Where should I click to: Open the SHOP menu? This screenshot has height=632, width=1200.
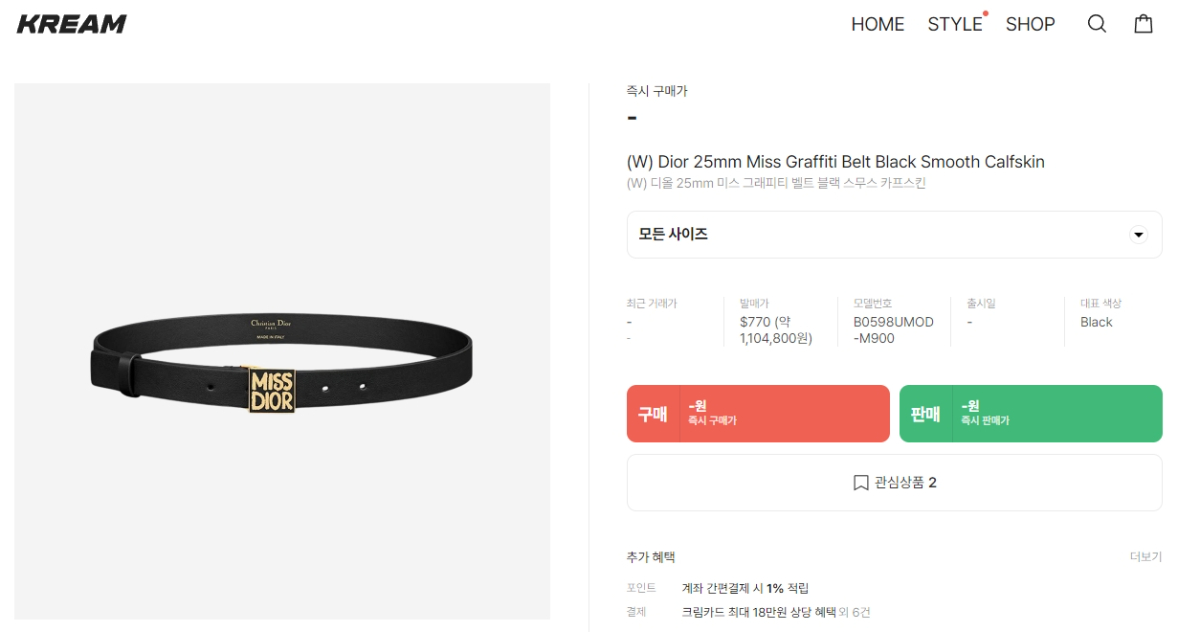click(x=1030, y=24)
